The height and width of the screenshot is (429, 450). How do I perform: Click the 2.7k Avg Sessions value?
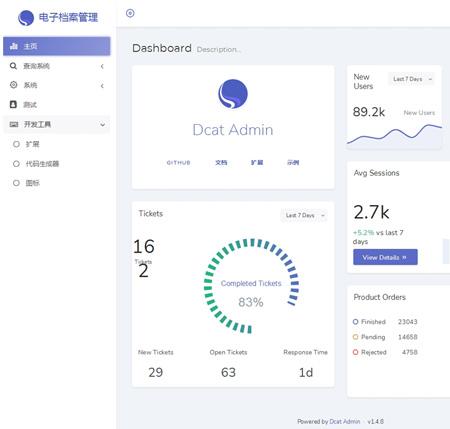[x=371, y=212]
